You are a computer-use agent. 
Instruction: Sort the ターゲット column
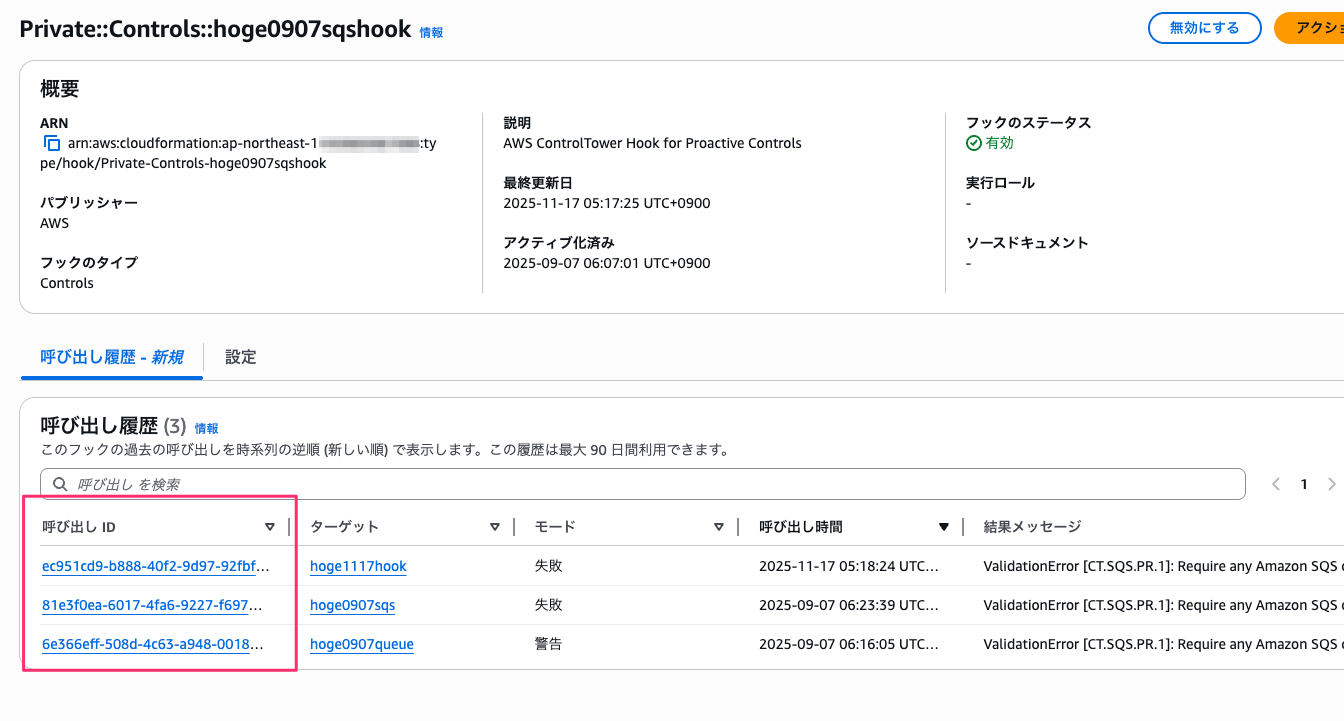tap(494, 527)
